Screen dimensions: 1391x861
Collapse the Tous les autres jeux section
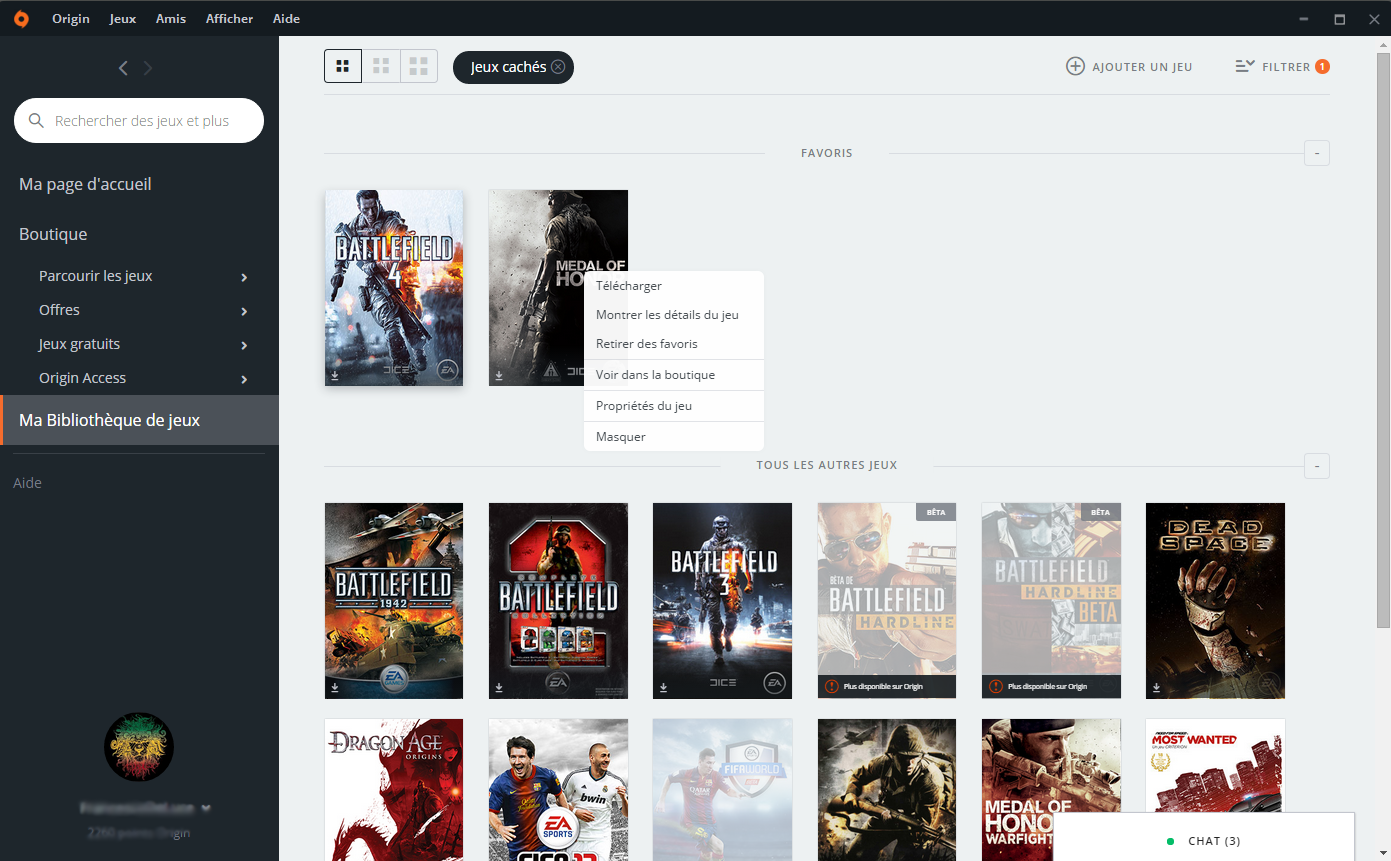(x=1316, y=466)
